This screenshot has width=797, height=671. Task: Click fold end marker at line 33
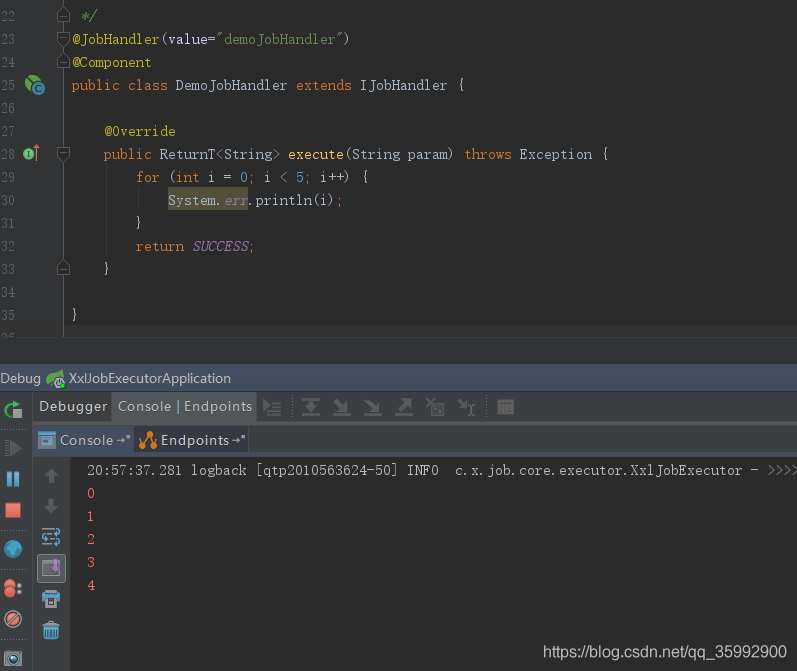pos(64,268)
